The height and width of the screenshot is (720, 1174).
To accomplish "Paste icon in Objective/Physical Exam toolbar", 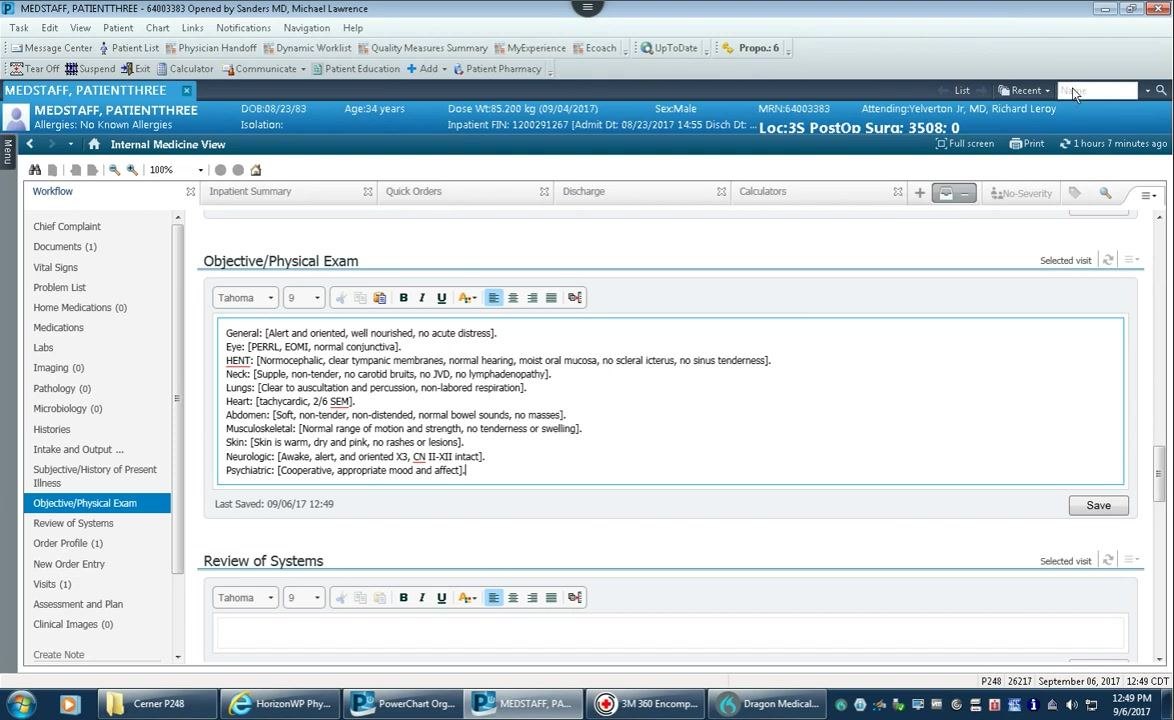I will 380,298.
